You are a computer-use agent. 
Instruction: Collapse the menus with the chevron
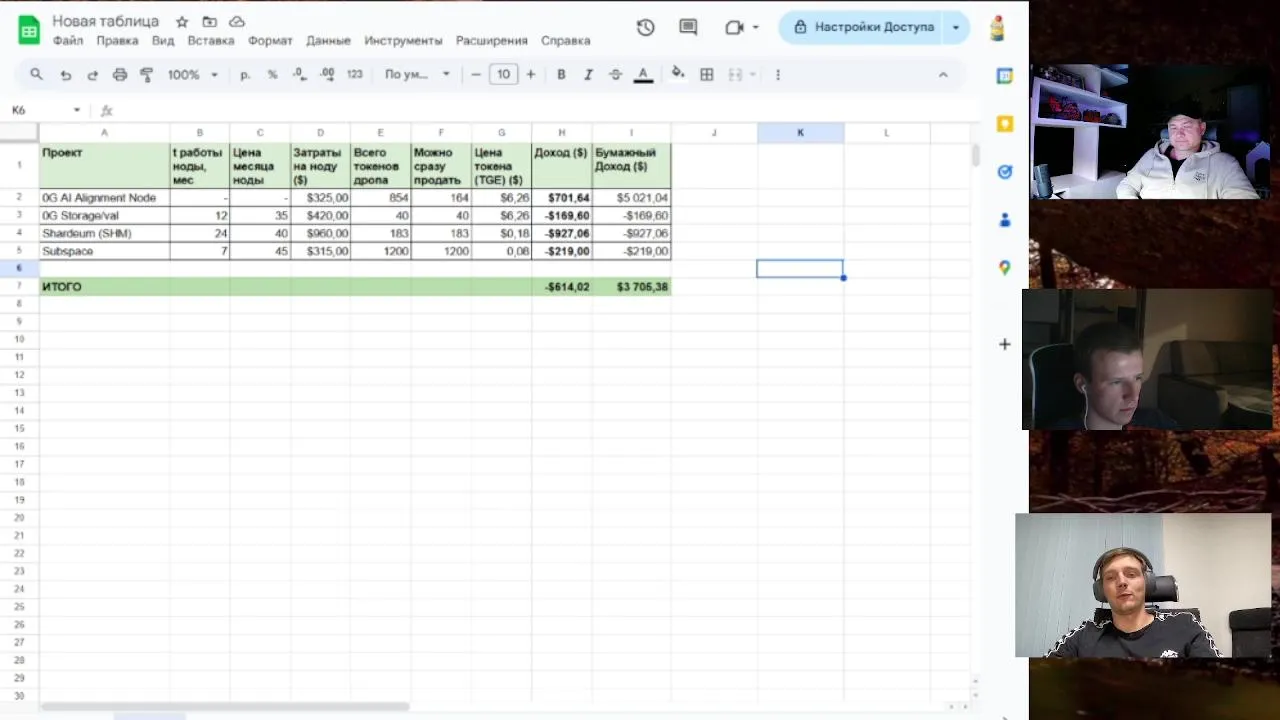942,74
